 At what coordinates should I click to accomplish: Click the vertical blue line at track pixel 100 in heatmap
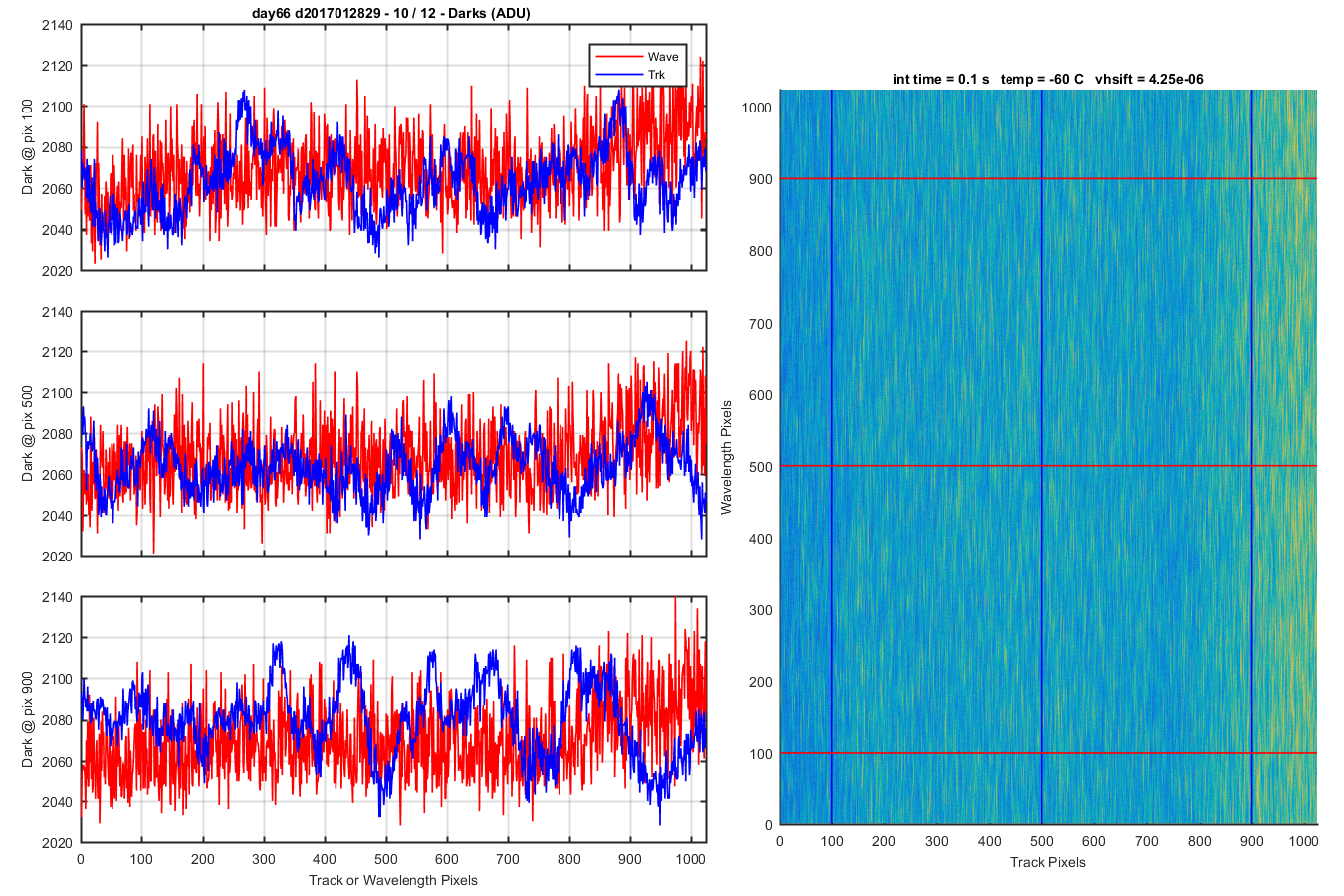(x=831, y=457)
